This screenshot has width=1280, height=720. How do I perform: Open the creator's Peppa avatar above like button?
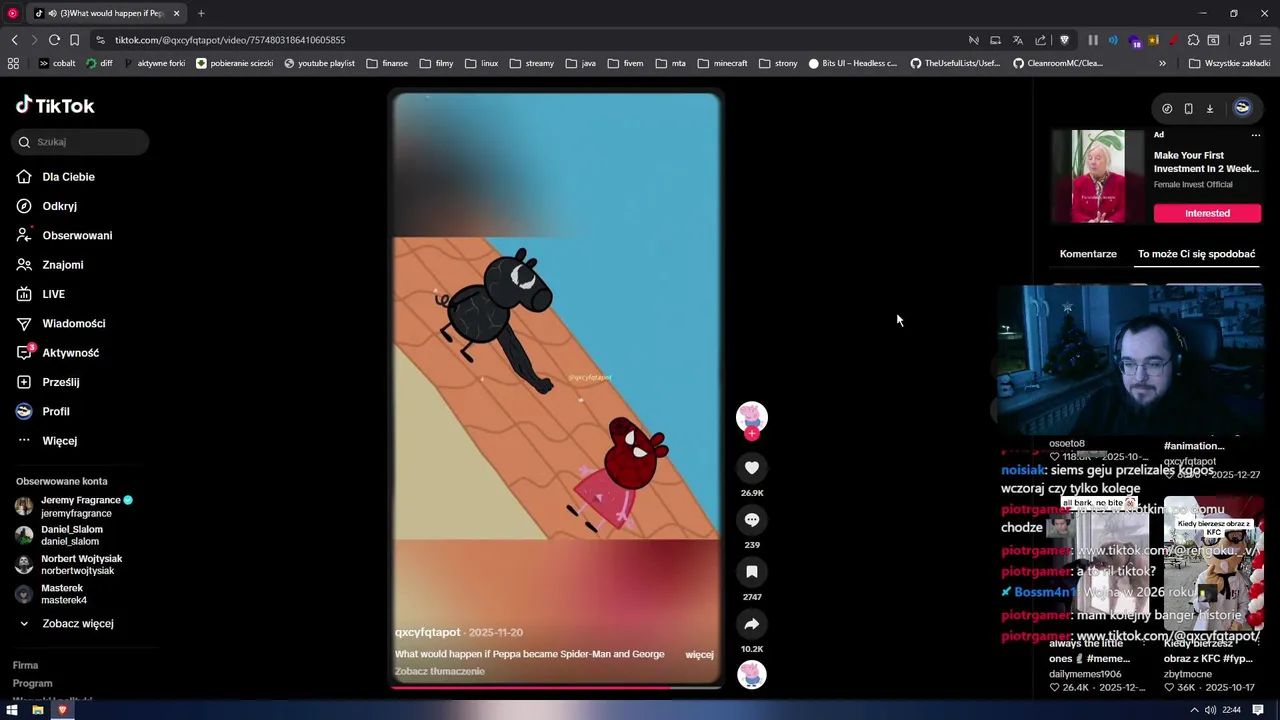click(752, 417)
